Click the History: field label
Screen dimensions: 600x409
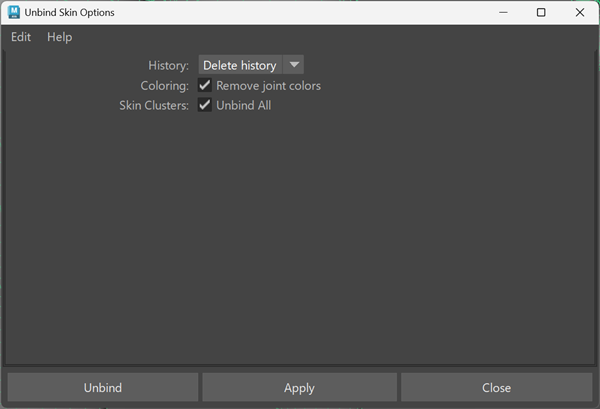pos(168,65)
